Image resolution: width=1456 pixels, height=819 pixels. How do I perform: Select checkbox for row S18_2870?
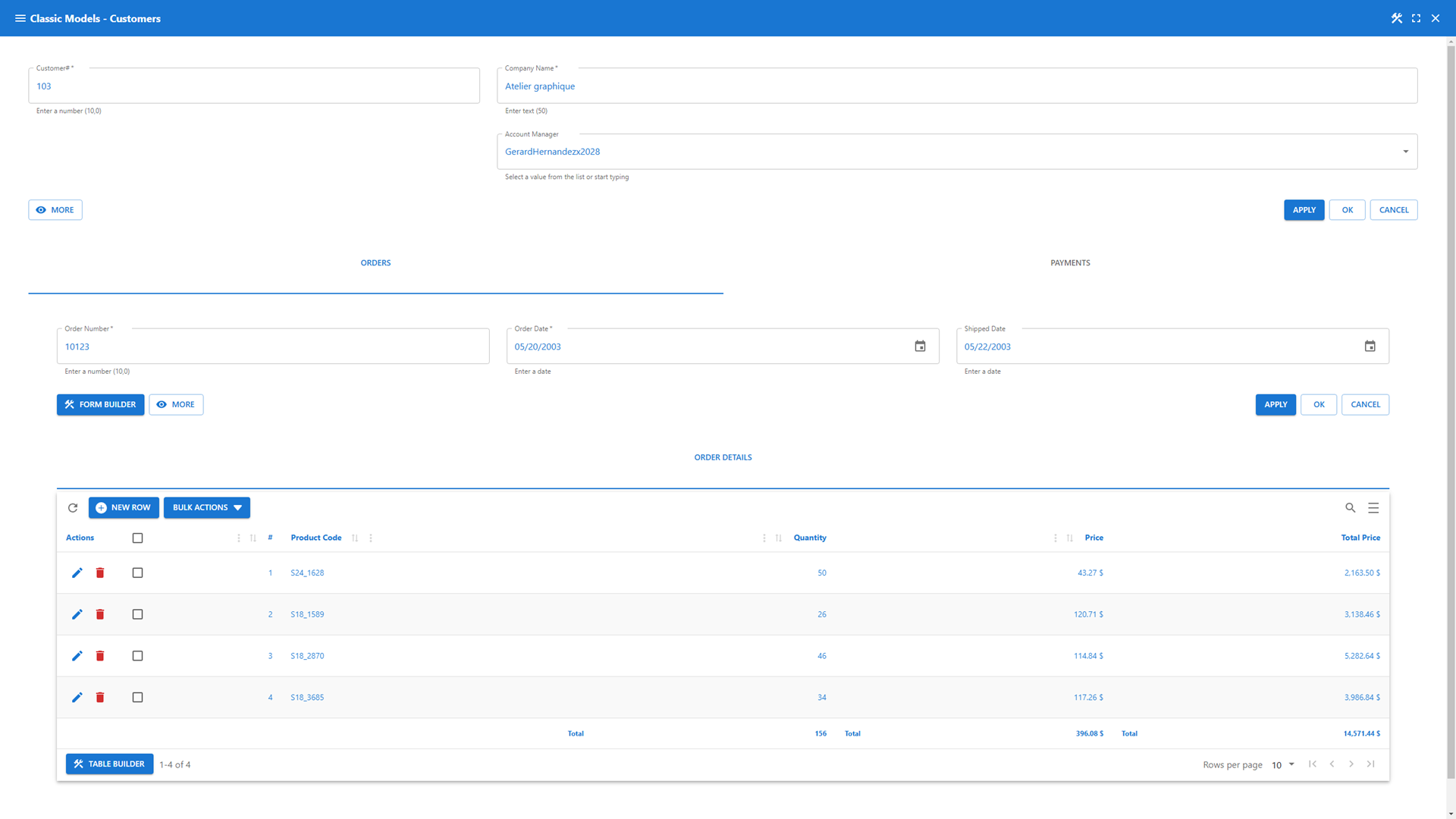(x=137, y=656)
